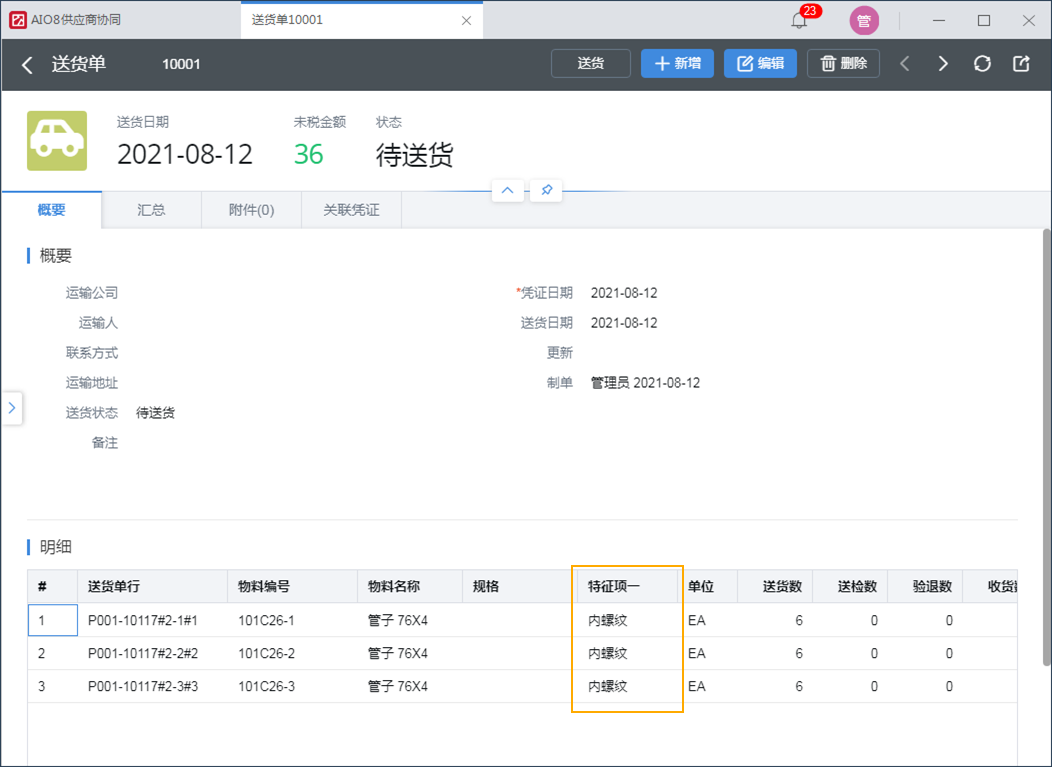Click material number 101C26-1

[266, 621]
